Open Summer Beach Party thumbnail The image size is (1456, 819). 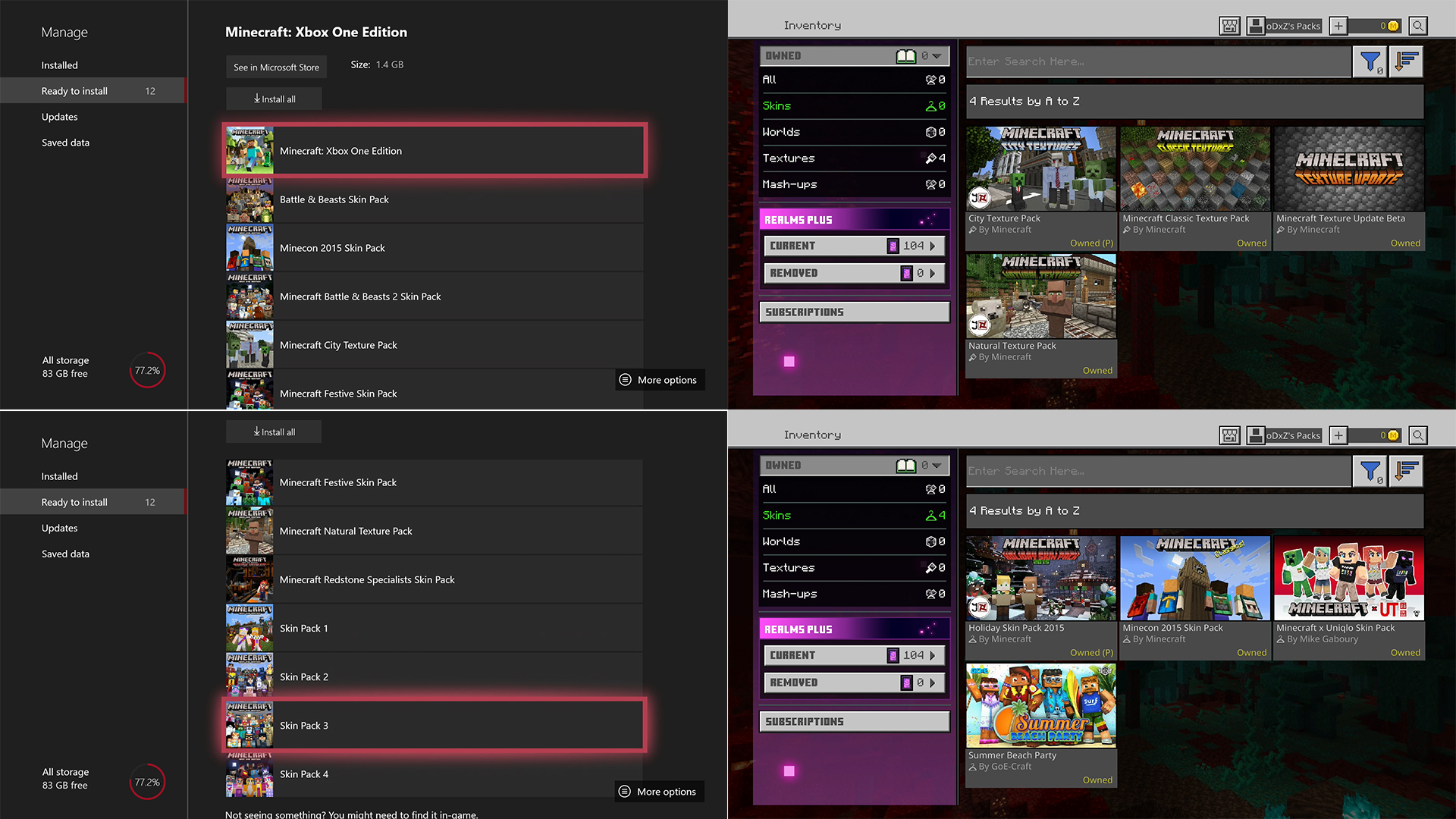coord(1041,706)
